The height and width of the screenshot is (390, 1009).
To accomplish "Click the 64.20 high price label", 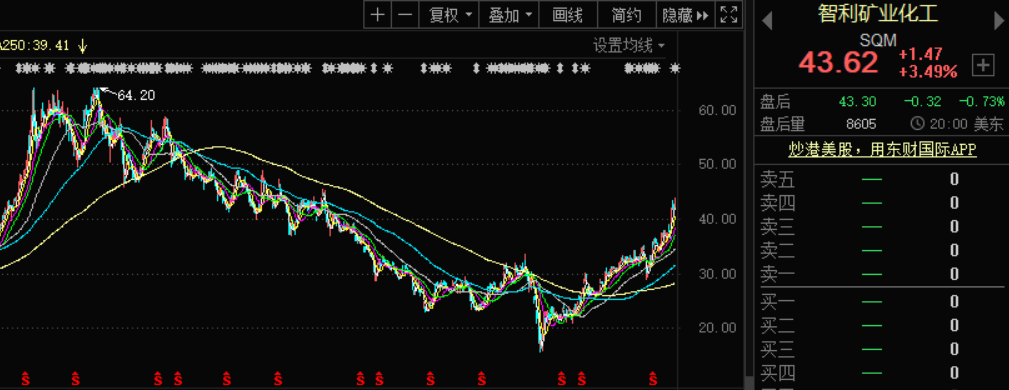I will [136, 95].
